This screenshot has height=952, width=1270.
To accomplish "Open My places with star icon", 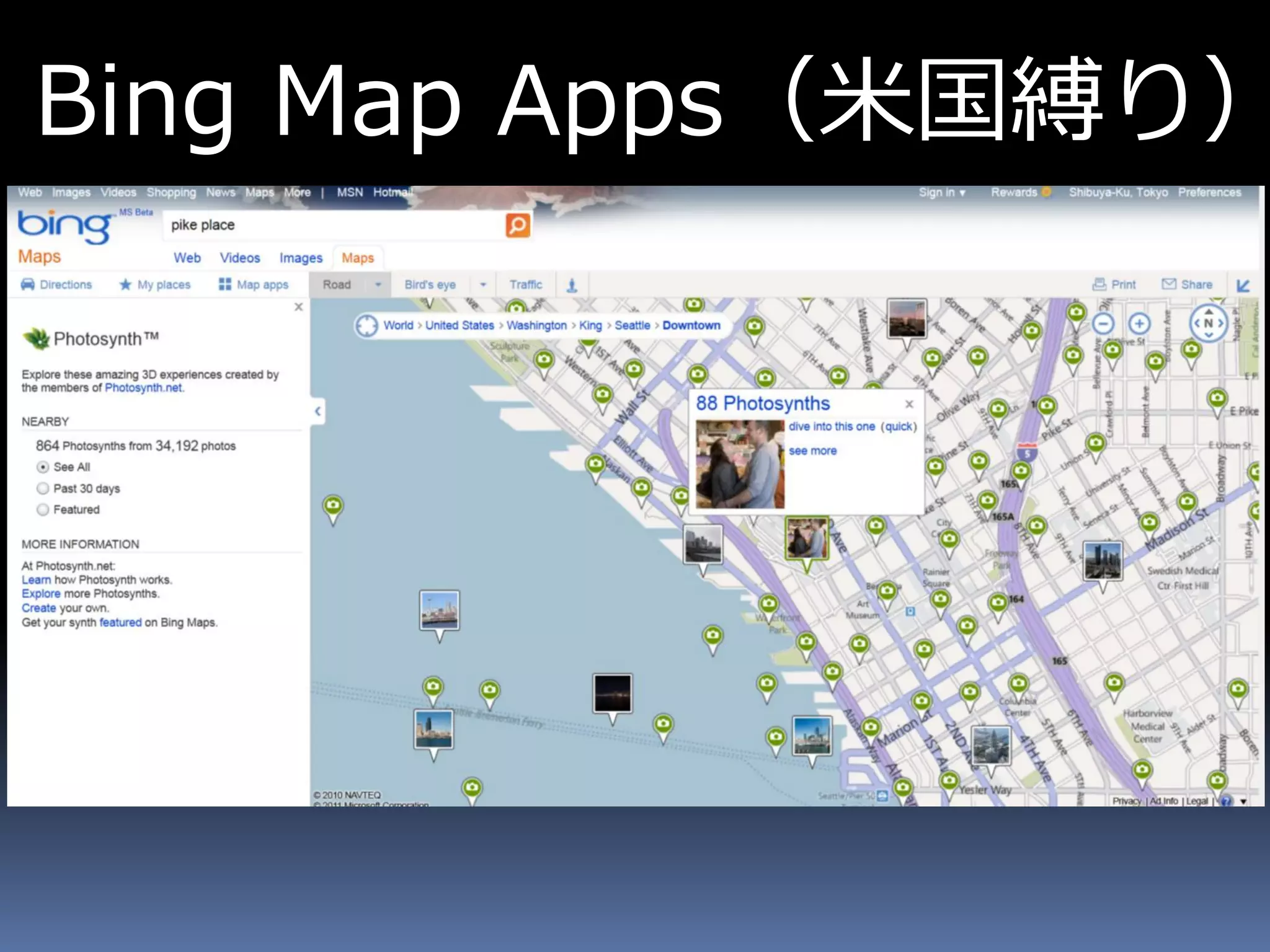I will click(x=155, y=284).
